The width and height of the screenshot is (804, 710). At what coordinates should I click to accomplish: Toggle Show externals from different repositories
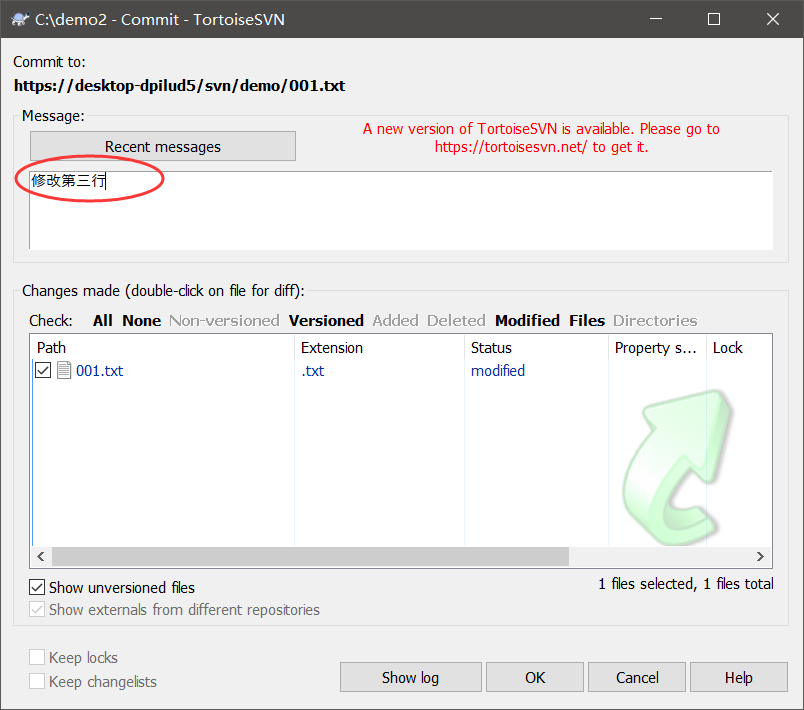(x=37, y=610)
